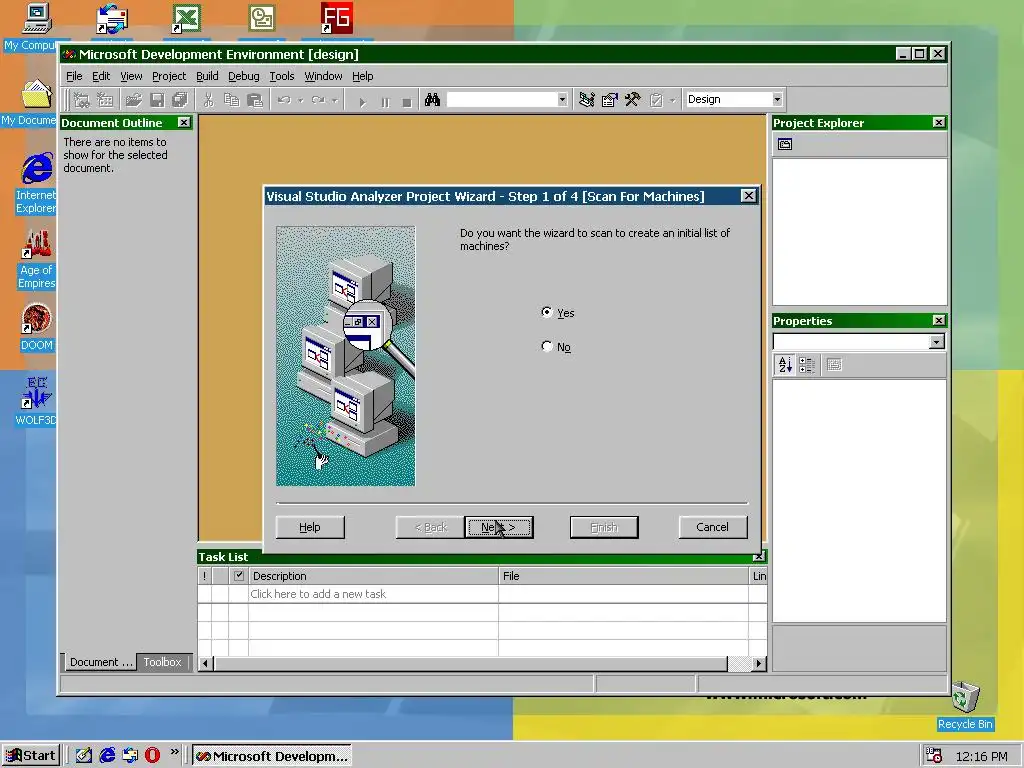This screenshot has width=1024, height=768.
Task: Open the Find combo box dropdown arrow
Action: click(x=562, y=100)
